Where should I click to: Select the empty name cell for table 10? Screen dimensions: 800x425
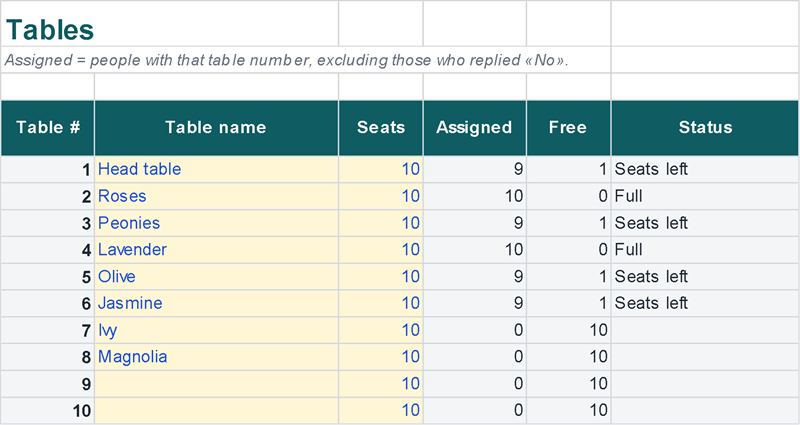pos(216,411)
